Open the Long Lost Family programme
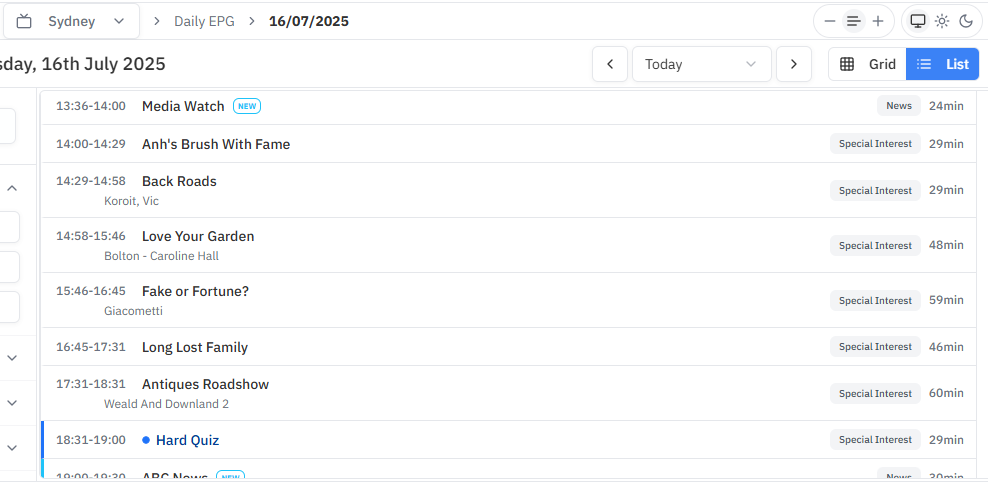The height and width of the screenshot is (485, 988). point(508,346)
